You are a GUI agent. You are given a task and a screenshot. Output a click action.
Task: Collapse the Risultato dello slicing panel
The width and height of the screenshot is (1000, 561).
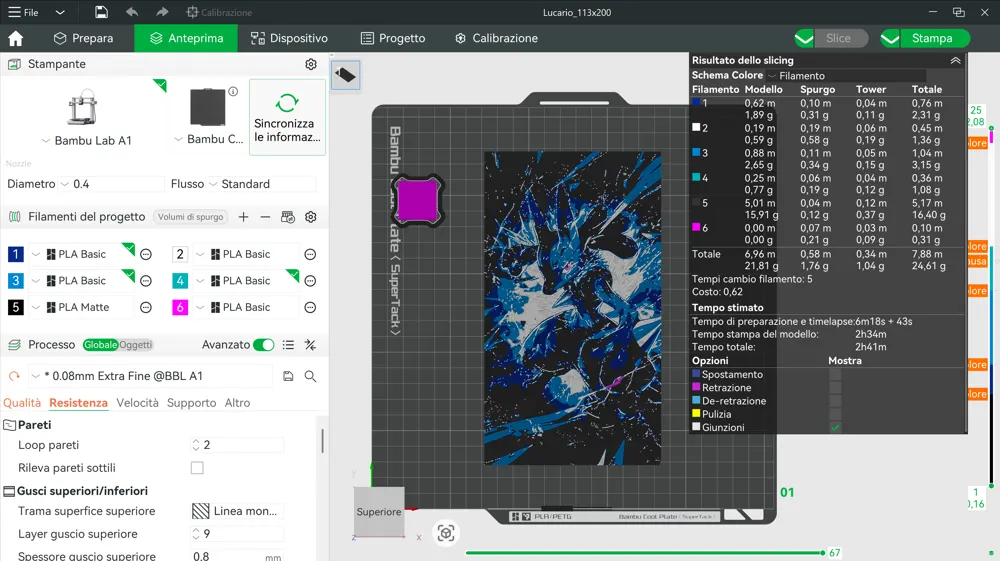point(955,61)
